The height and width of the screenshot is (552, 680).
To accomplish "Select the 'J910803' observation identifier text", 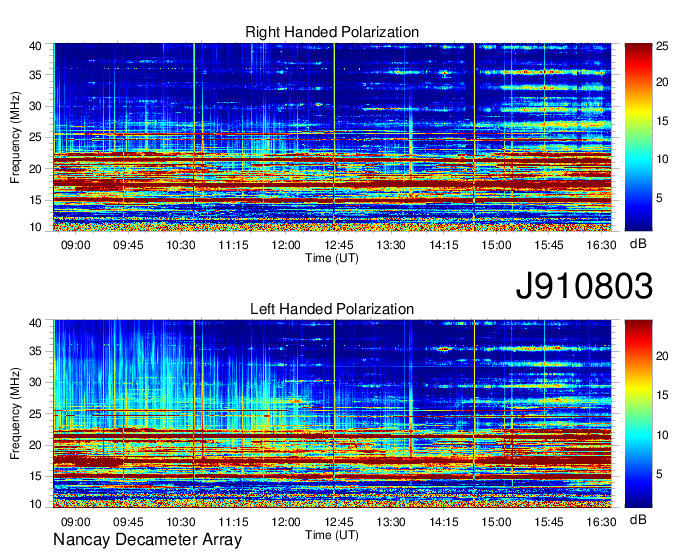I will (x=584, y=286).
